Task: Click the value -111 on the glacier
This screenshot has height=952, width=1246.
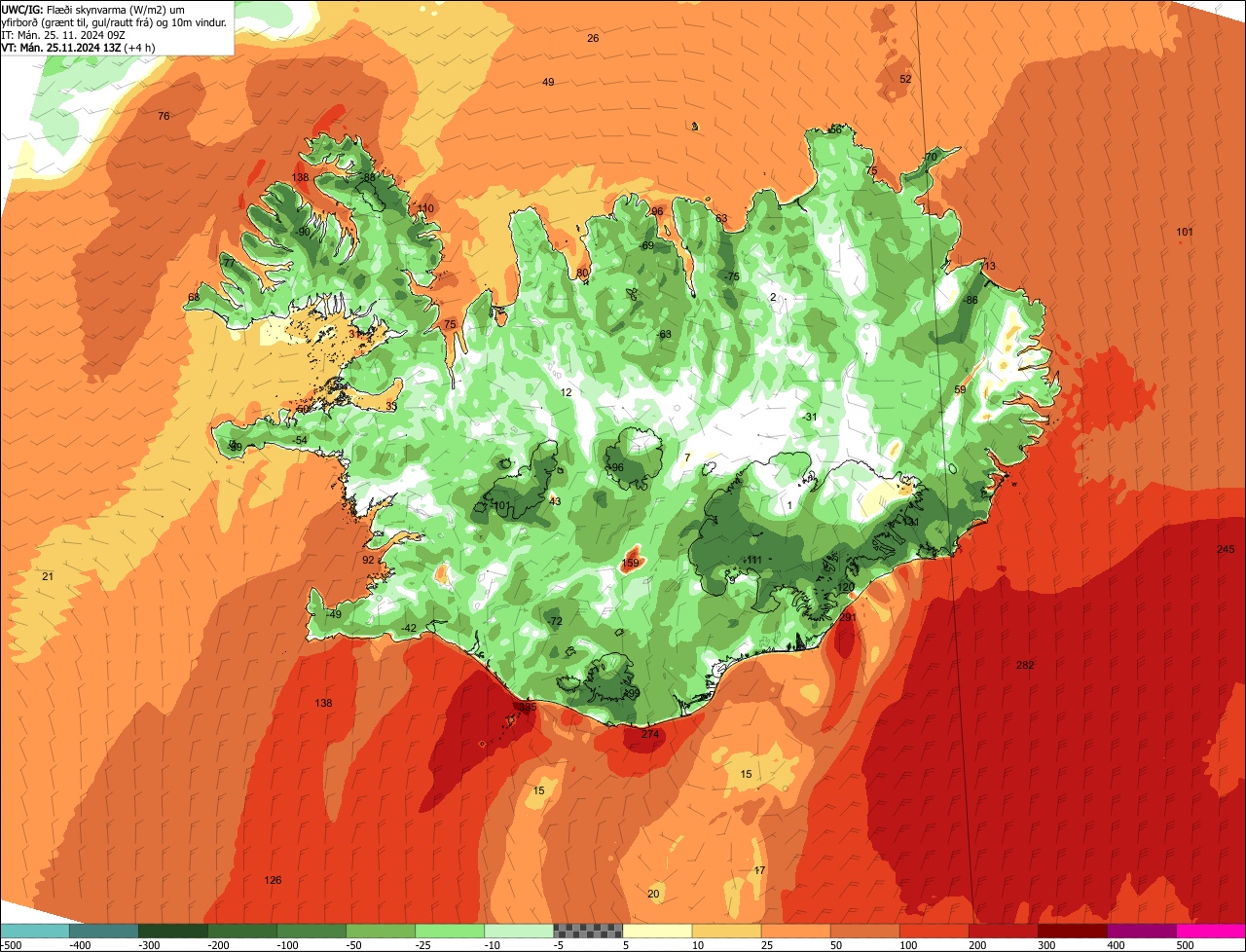Action: [x=753, y=560]
